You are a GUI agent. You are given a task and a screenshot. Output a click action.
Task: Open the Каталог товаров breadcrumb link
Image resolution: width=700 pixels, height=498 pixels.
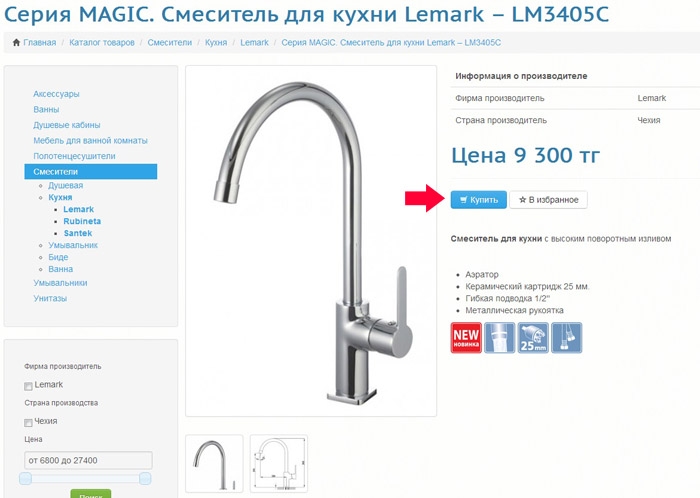(102, 42)
